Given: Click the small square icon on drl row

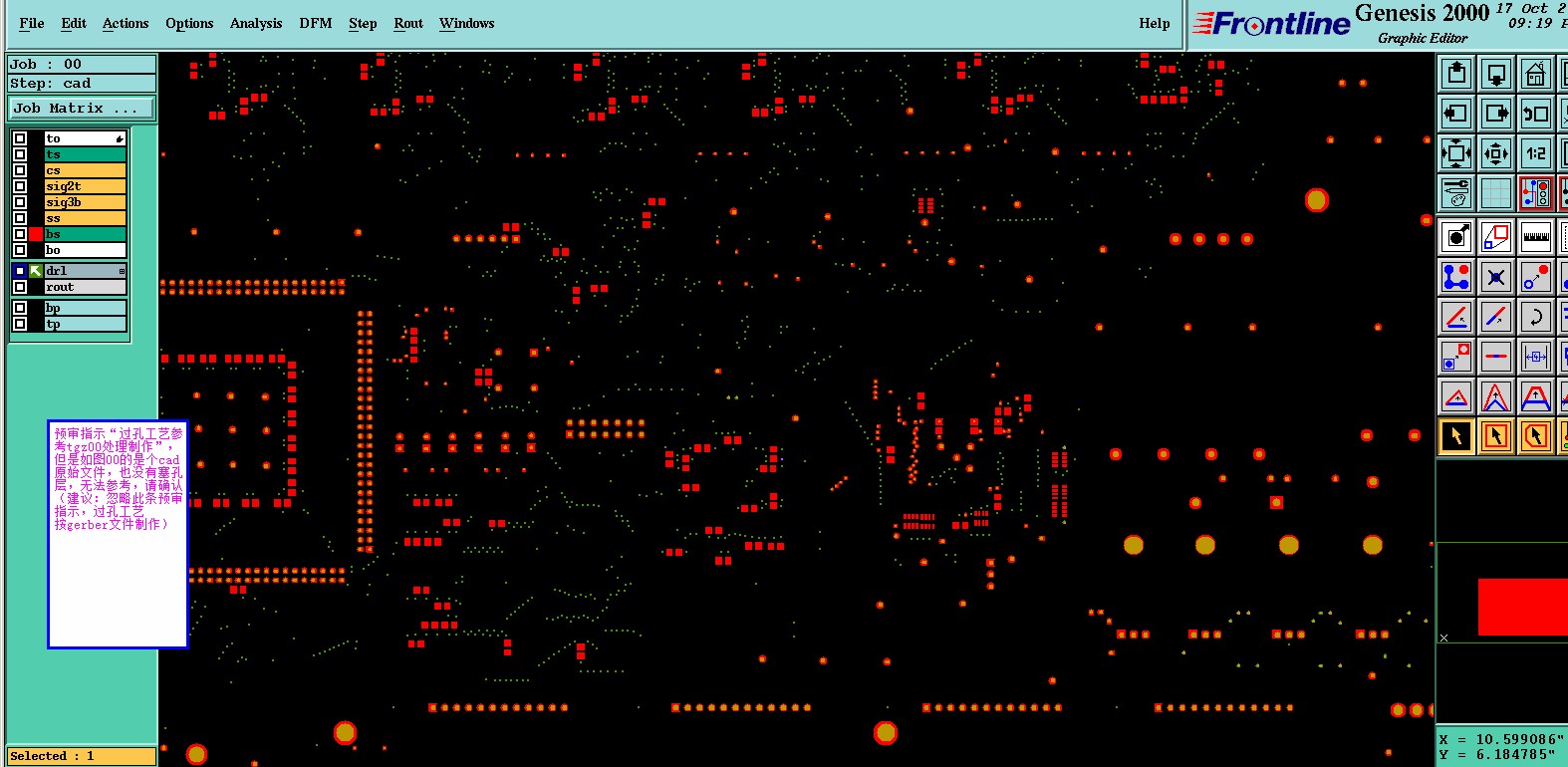Looking at the screenshot, I should (122, 271).
